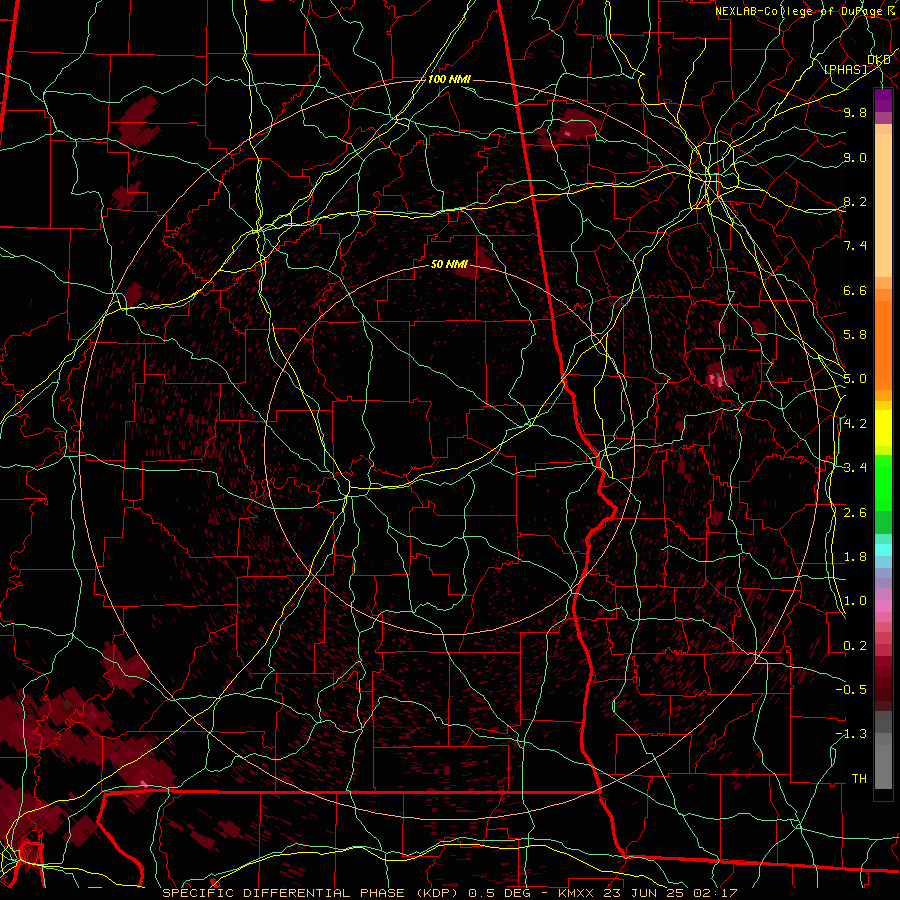Image resolution: width=900 pixels, height=900 pixels.
Task: Select the 9.0 value on the color scale
Action: pyautogui.click(x=855, y=158)
